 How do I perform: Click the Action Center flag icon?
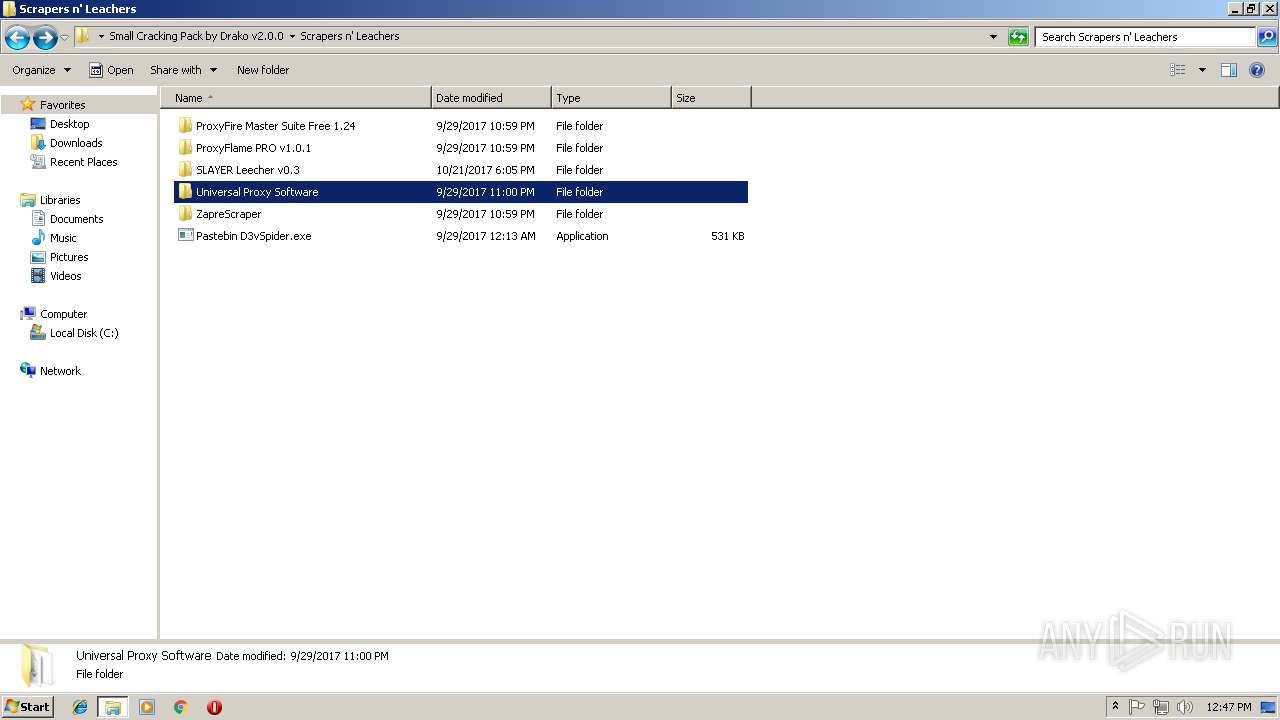[x=1137, y=707]
